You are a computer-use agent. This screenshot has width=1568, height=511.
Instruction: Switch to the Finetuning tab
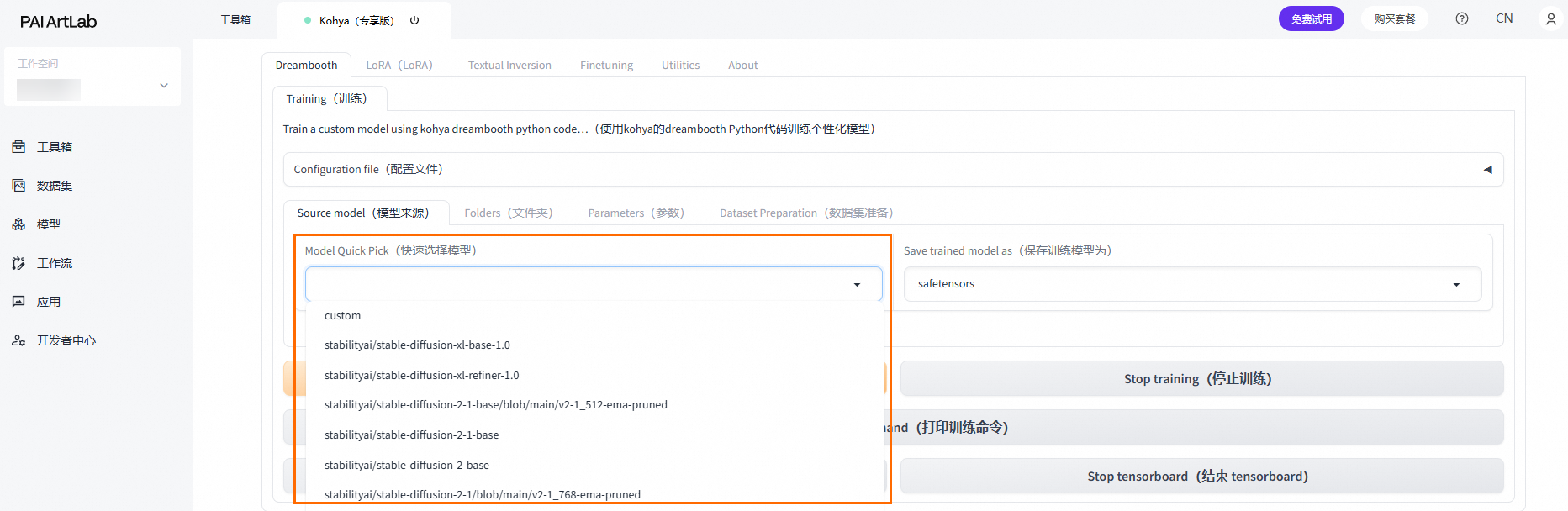tap(606, 65)
